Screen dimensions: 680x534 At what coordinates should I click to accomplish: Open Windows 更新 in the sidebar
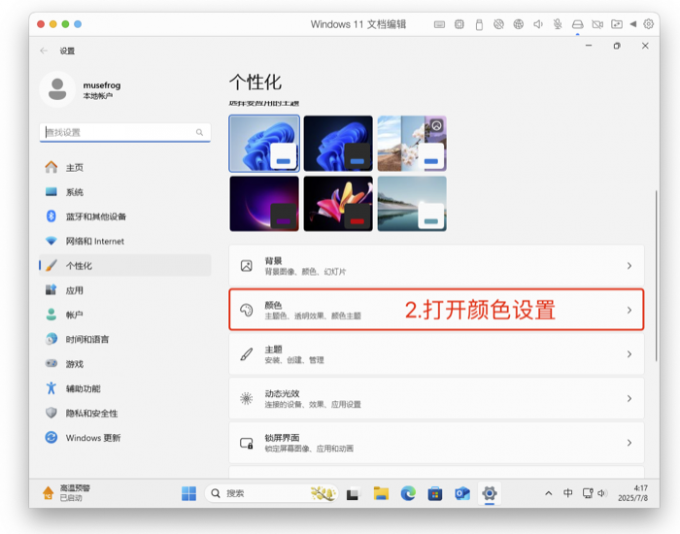[125, 437]
